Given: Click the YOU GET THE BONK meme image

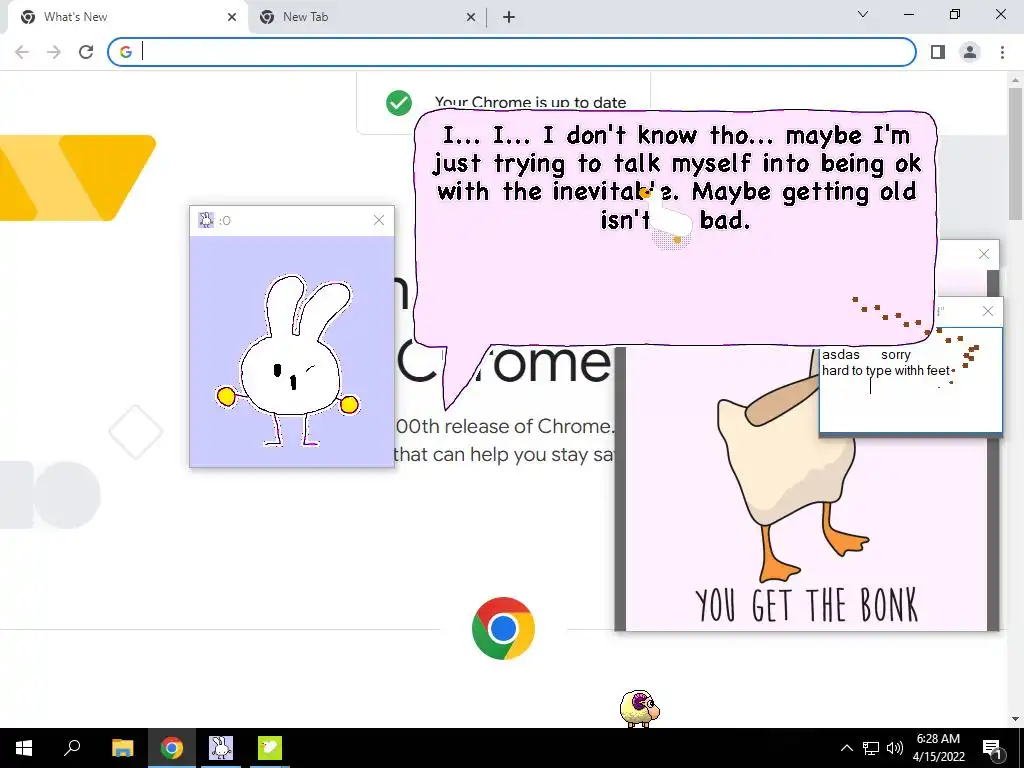Looking at the screenshot, I should (x=806, y=488).
